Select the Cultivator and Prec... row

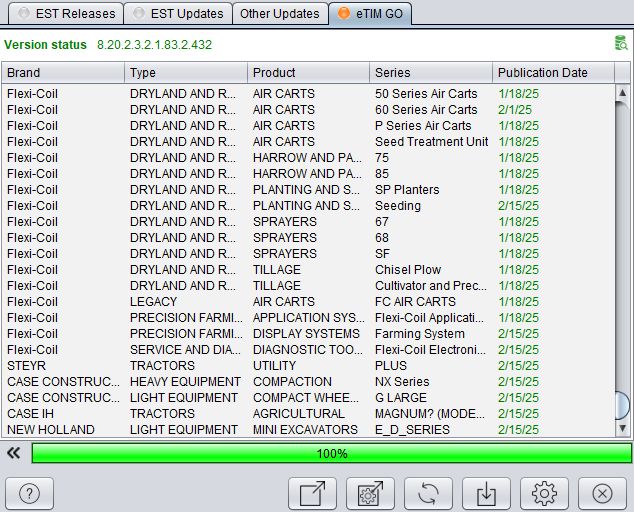coord(308,286)
